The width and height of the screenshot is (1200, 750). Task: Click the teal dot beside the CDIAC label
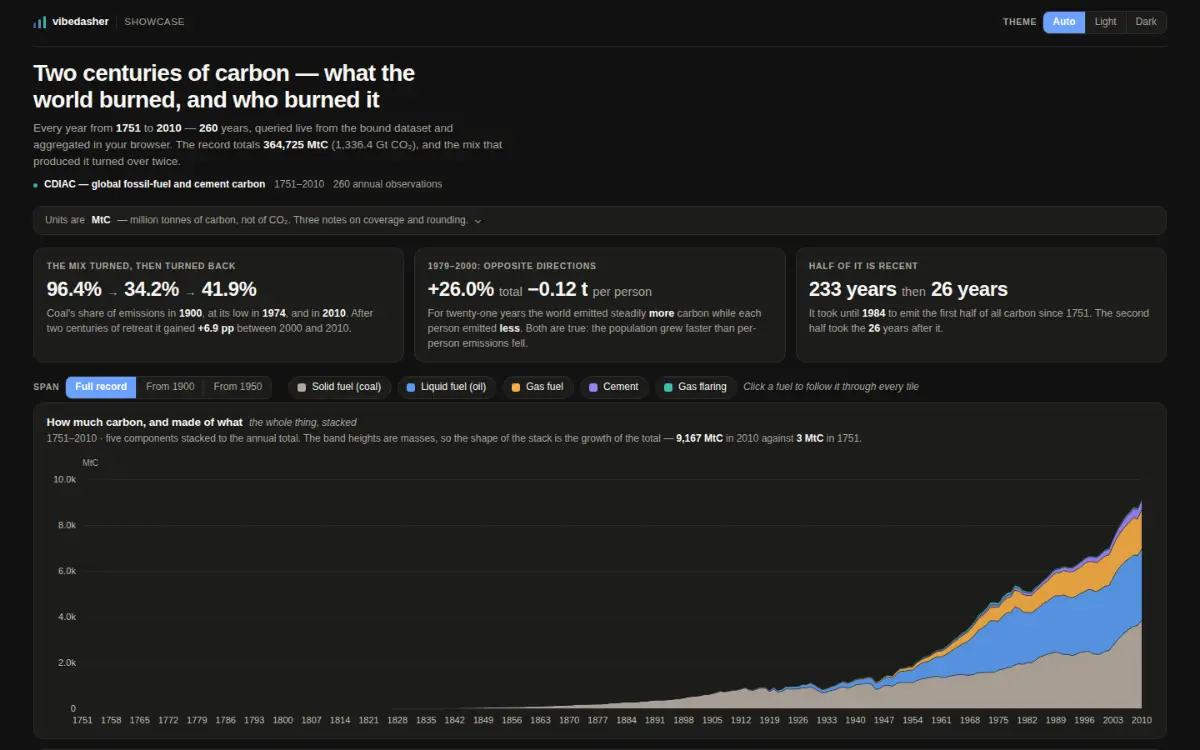tap(36, 185)
